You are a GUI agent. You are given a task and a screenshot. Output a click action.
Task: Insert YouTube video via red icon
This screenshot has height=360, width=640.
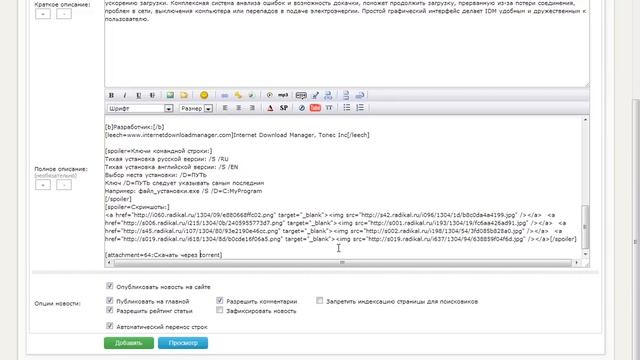(x=315, y=108)
